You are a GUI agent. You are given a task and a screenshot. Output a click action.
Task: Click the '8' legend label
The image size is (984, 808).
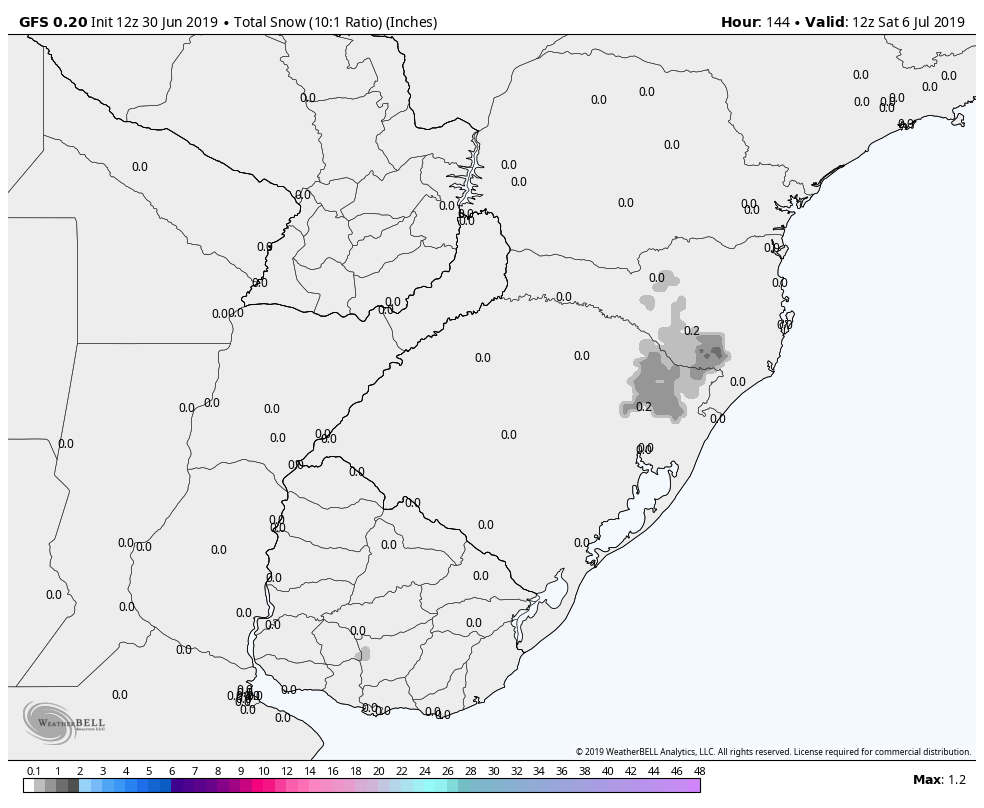click(218, 771)
